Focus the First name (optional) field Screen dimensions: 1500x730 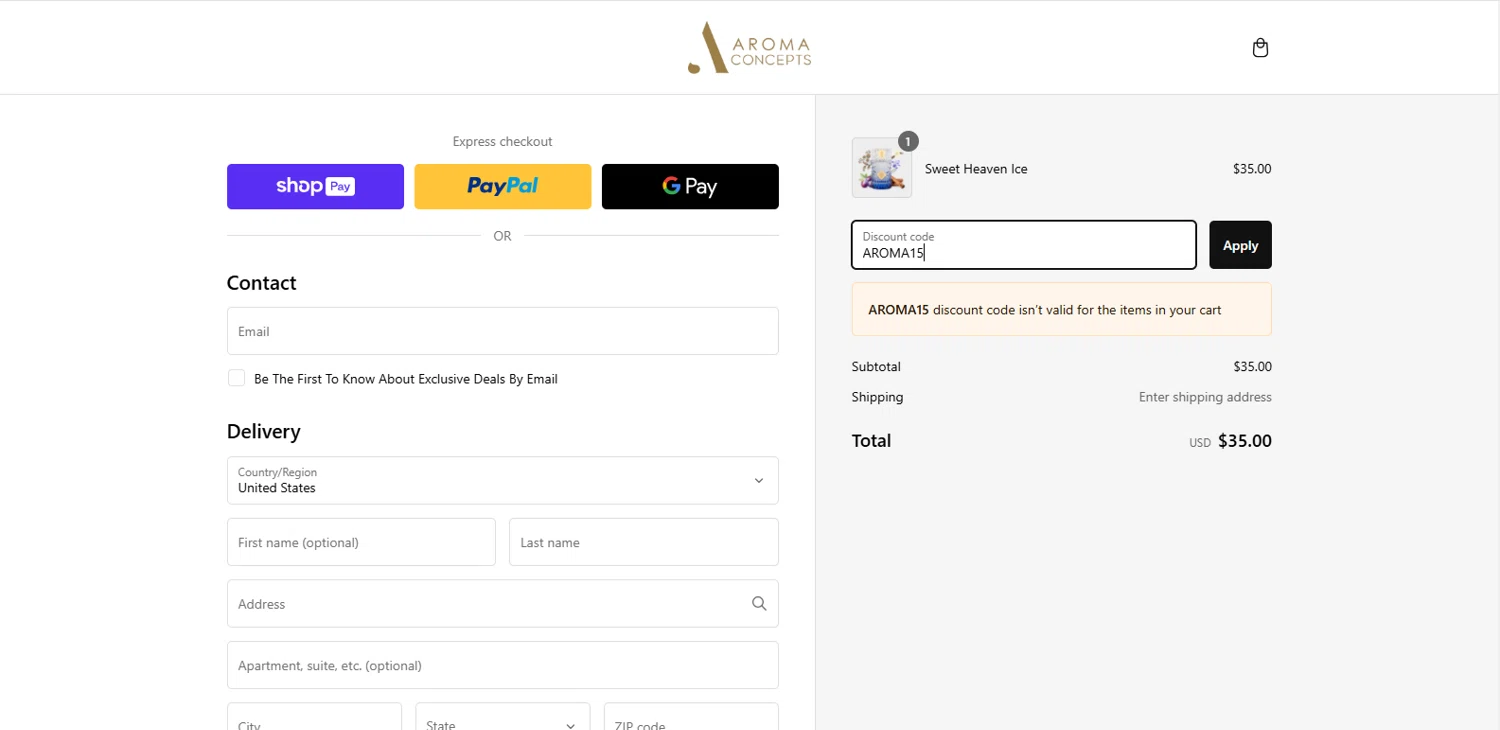click(x=361, y=542)
